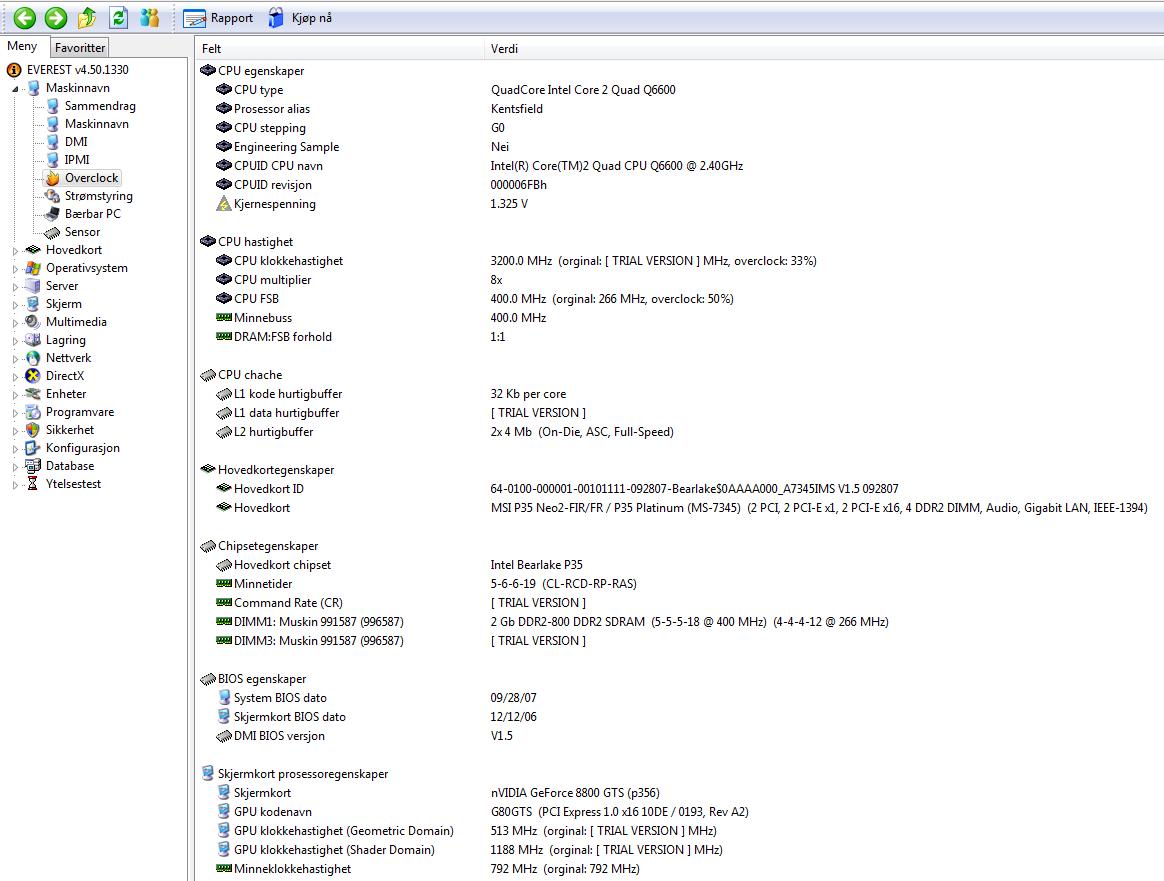Click the Refresh icon in toolbar
This screenshot has height=881, width=1164.
pyautogui.click(x=118, y=18)
